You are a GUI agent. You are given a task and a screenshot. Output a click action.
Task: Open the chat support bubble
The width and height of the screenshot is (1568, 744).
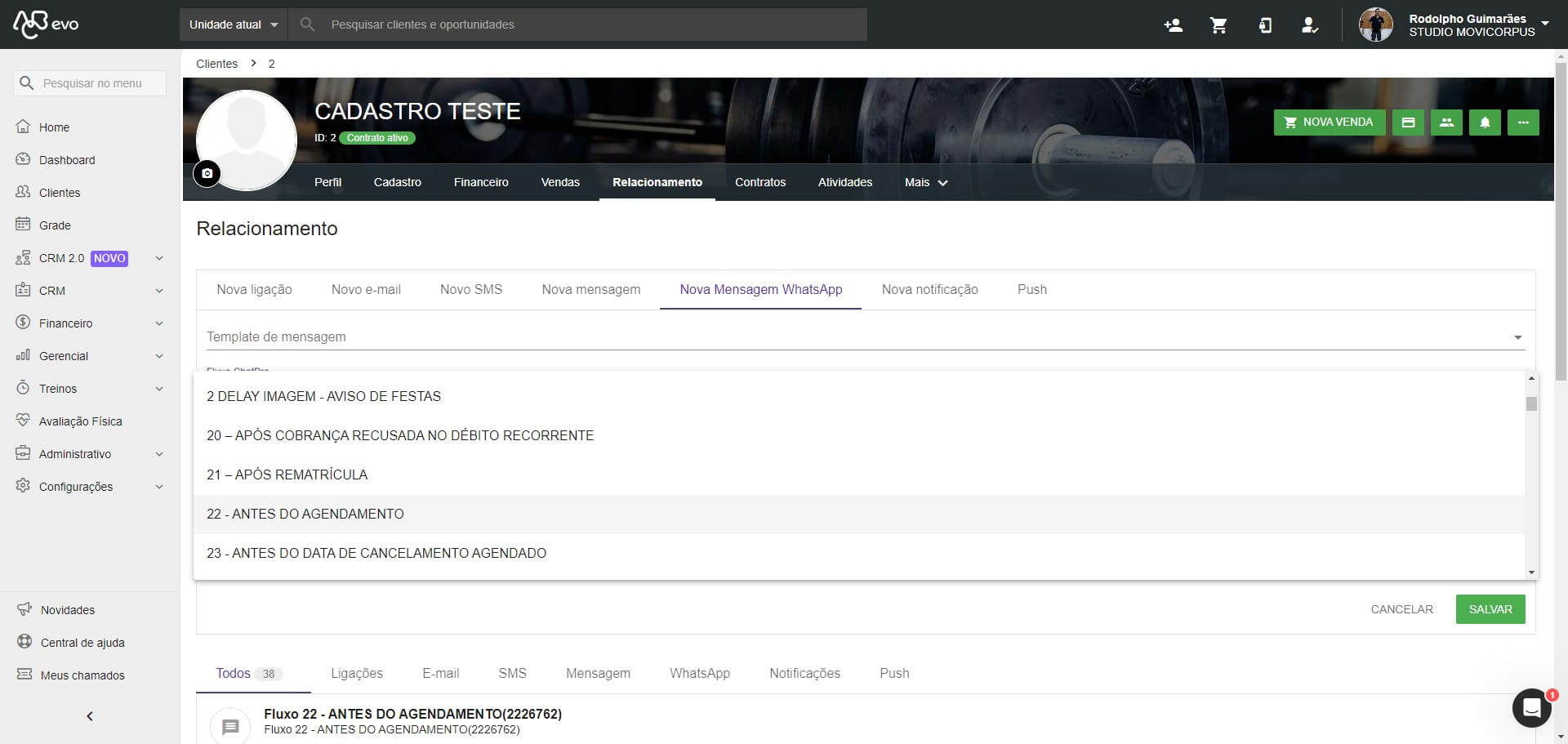pyautogui.click(x=1531, y=707)
